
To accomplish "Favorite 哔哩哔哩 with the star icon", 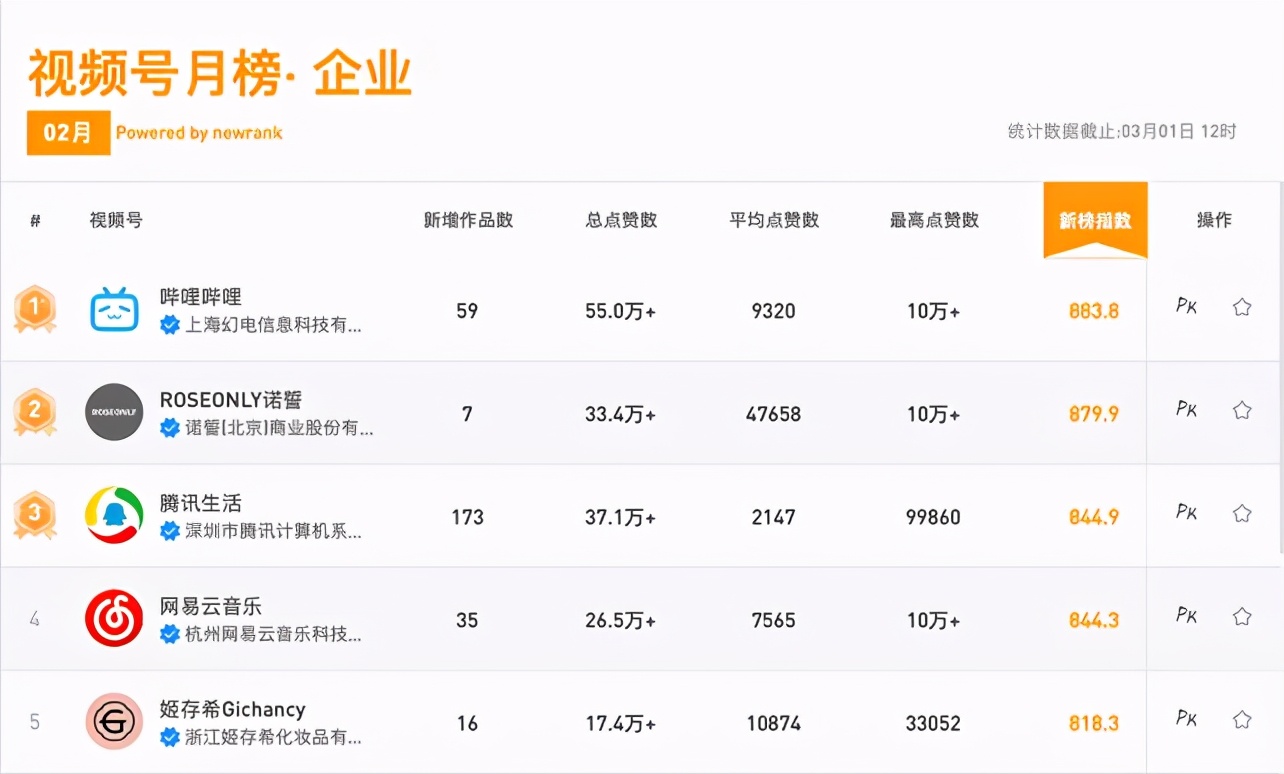I will [1242, 307].
